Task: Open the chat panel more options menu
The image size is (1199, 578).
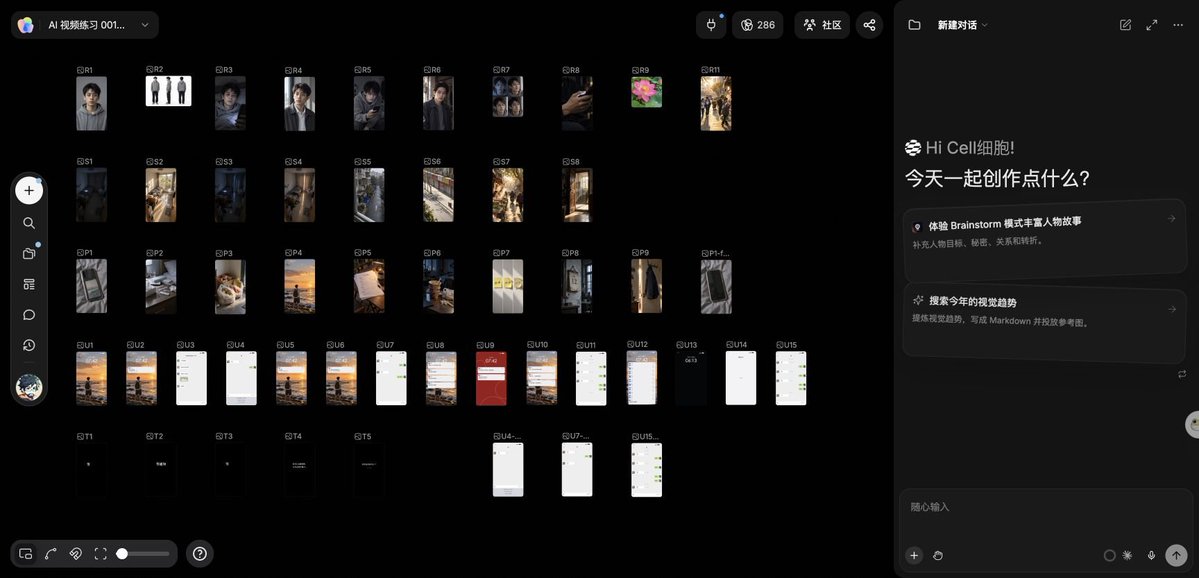Action: coord(1178,25)
